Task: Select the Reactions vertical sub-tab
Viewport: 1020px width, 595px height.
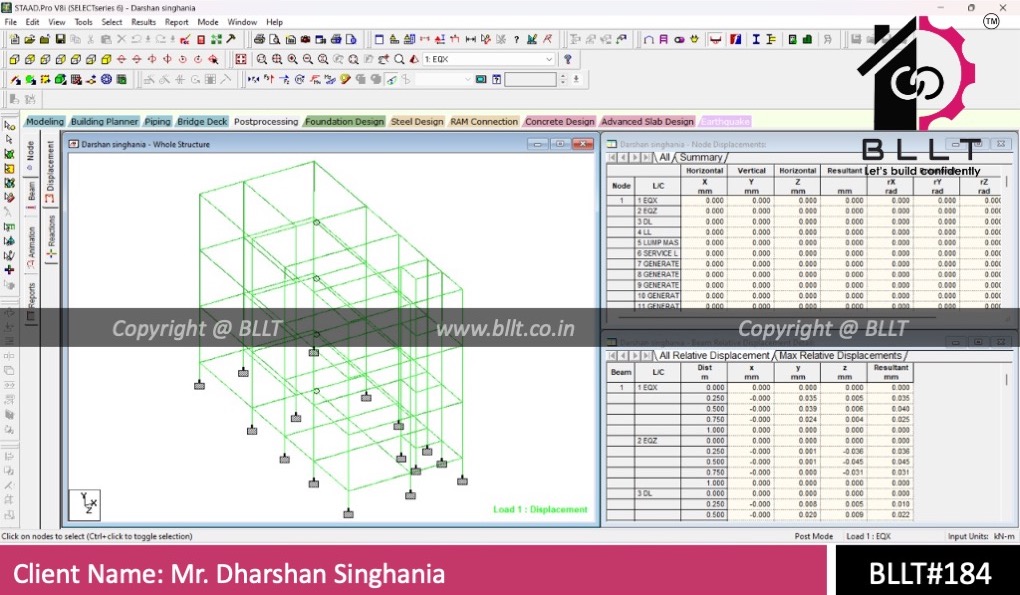Action: click(x=51, y=238)
